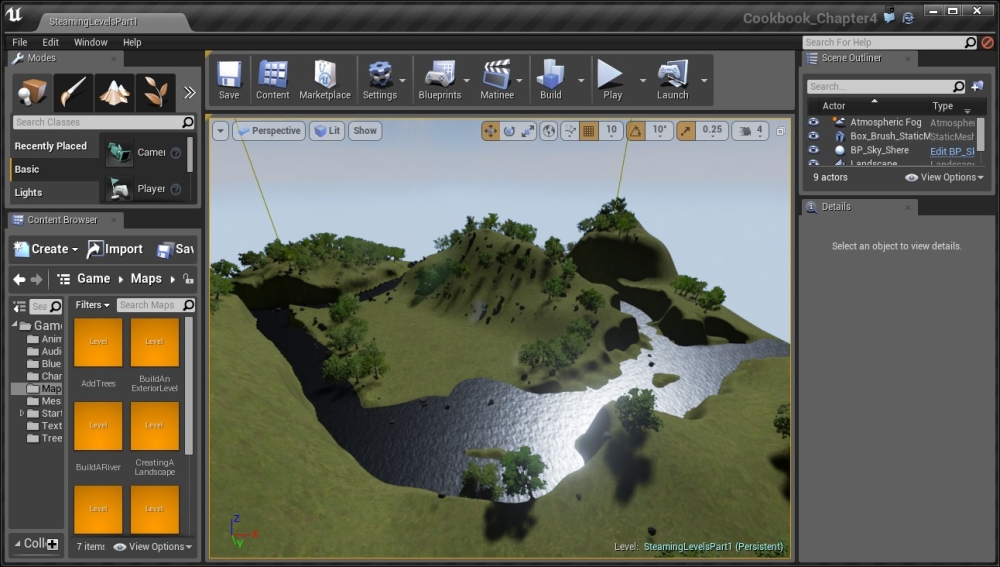Image resolution: width=1000 pixels, height=567 pixels.
Task: Open the Blueprints dropdown arrow
Action: tap(467, 80)
